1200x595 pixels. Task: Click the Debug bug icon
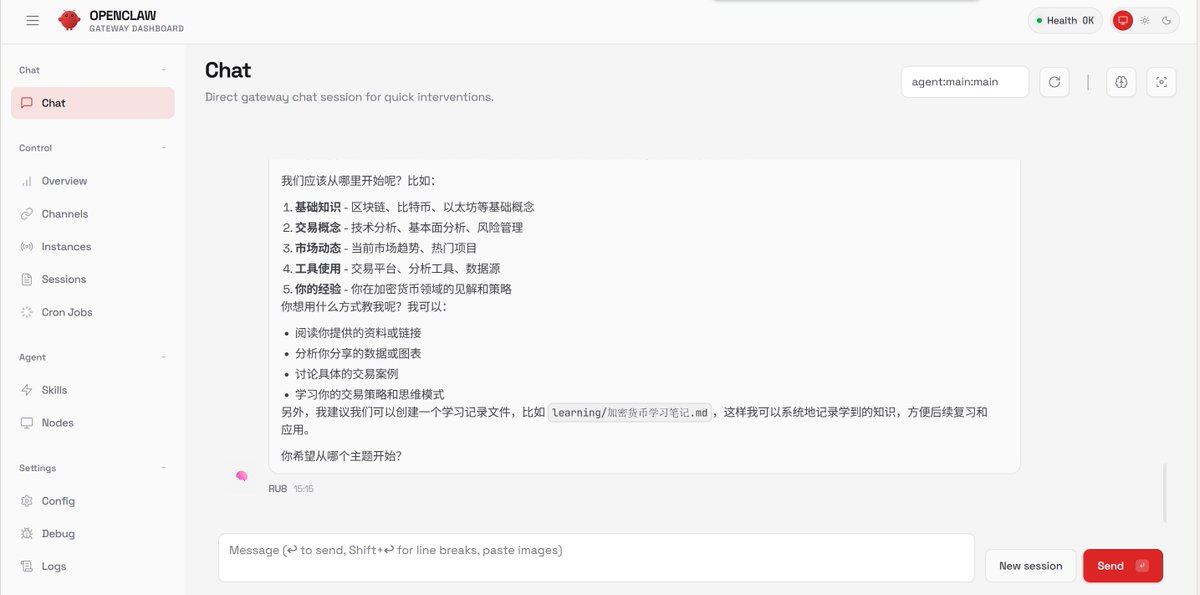click(27, 534)
